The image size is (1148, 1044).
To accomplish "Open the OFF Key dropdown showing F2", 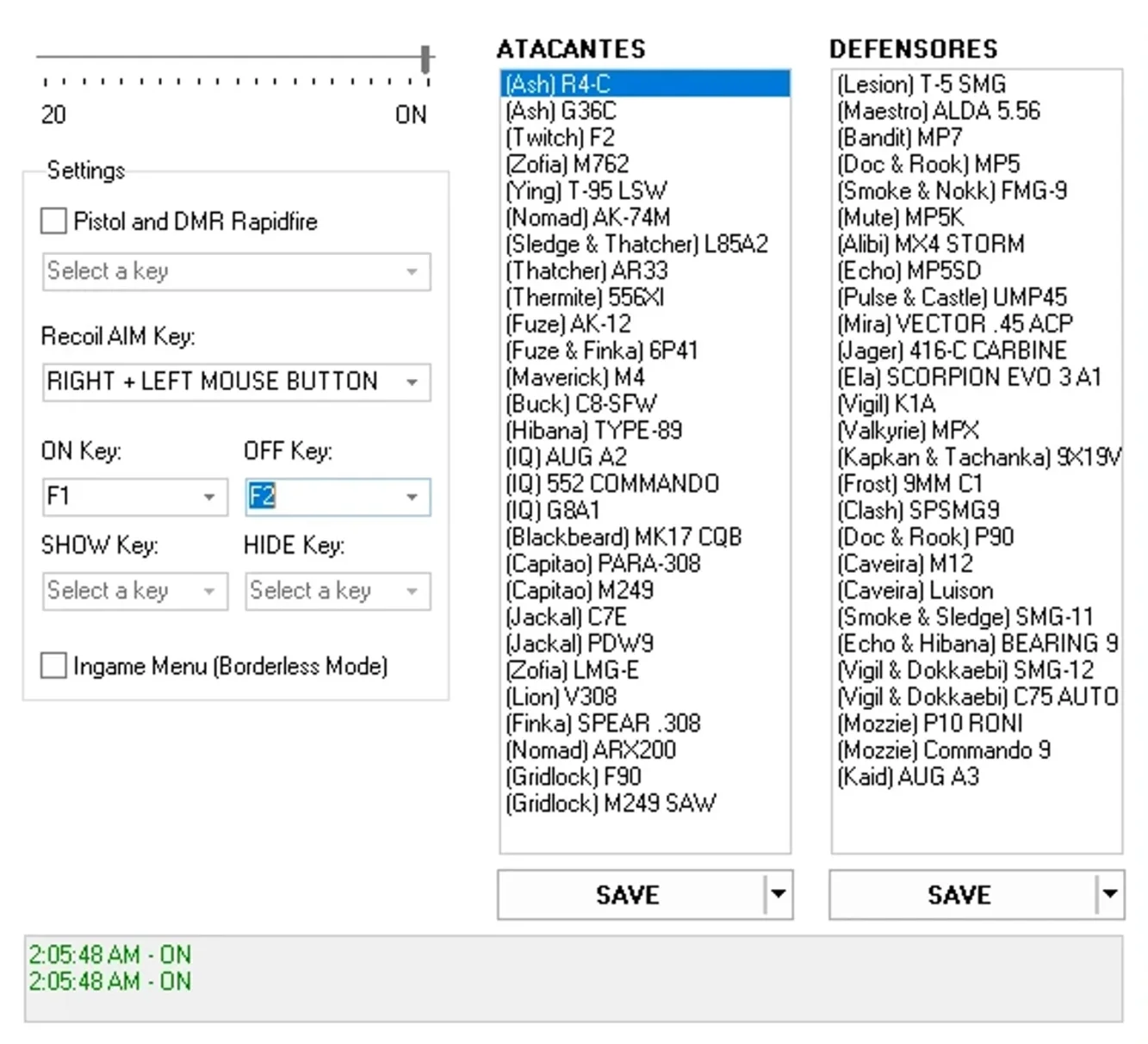I will pyautogui.click(x=338, y=497).
